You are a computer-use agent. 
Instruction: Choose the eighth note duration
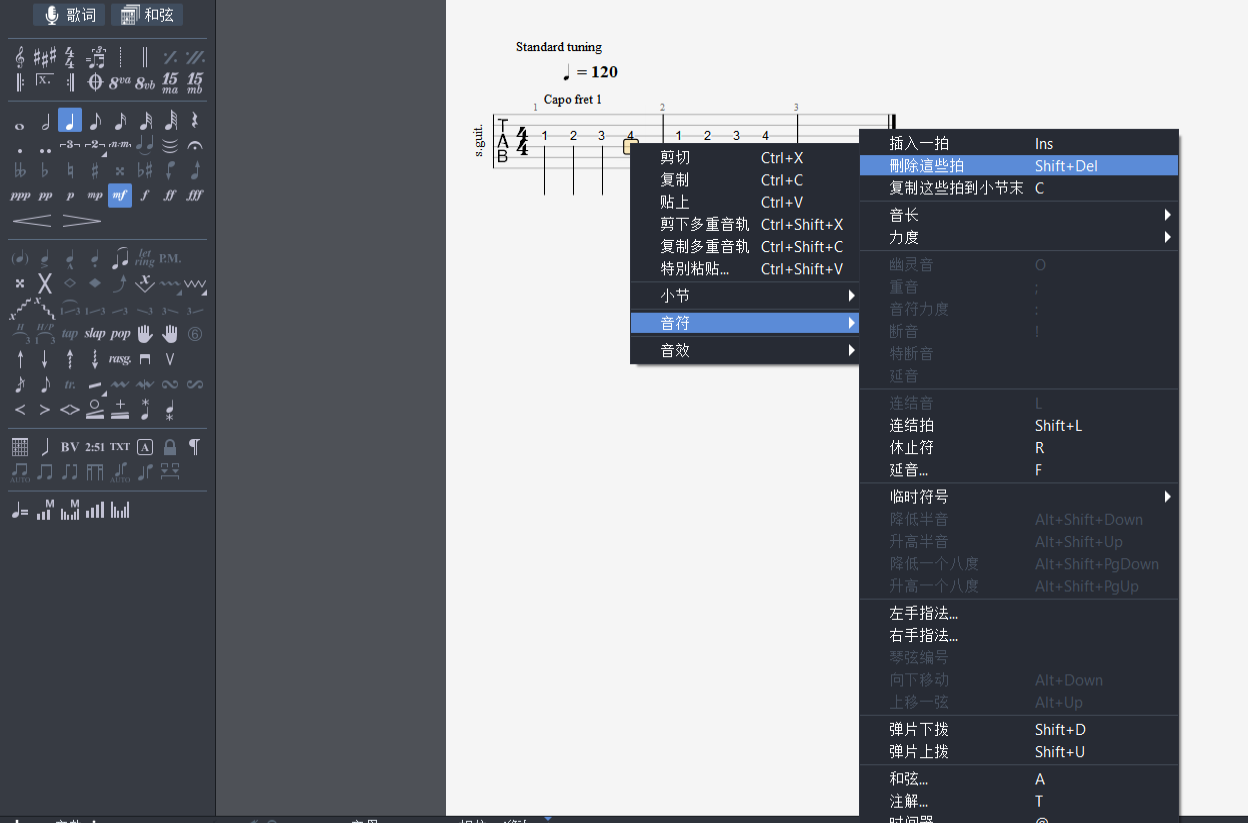pos(95,122)
